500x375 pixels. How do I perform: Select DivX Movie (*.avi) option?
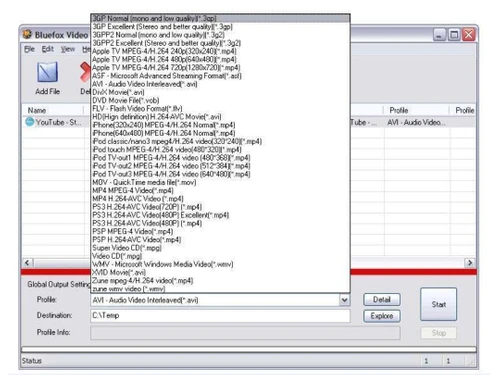point(220,92)
